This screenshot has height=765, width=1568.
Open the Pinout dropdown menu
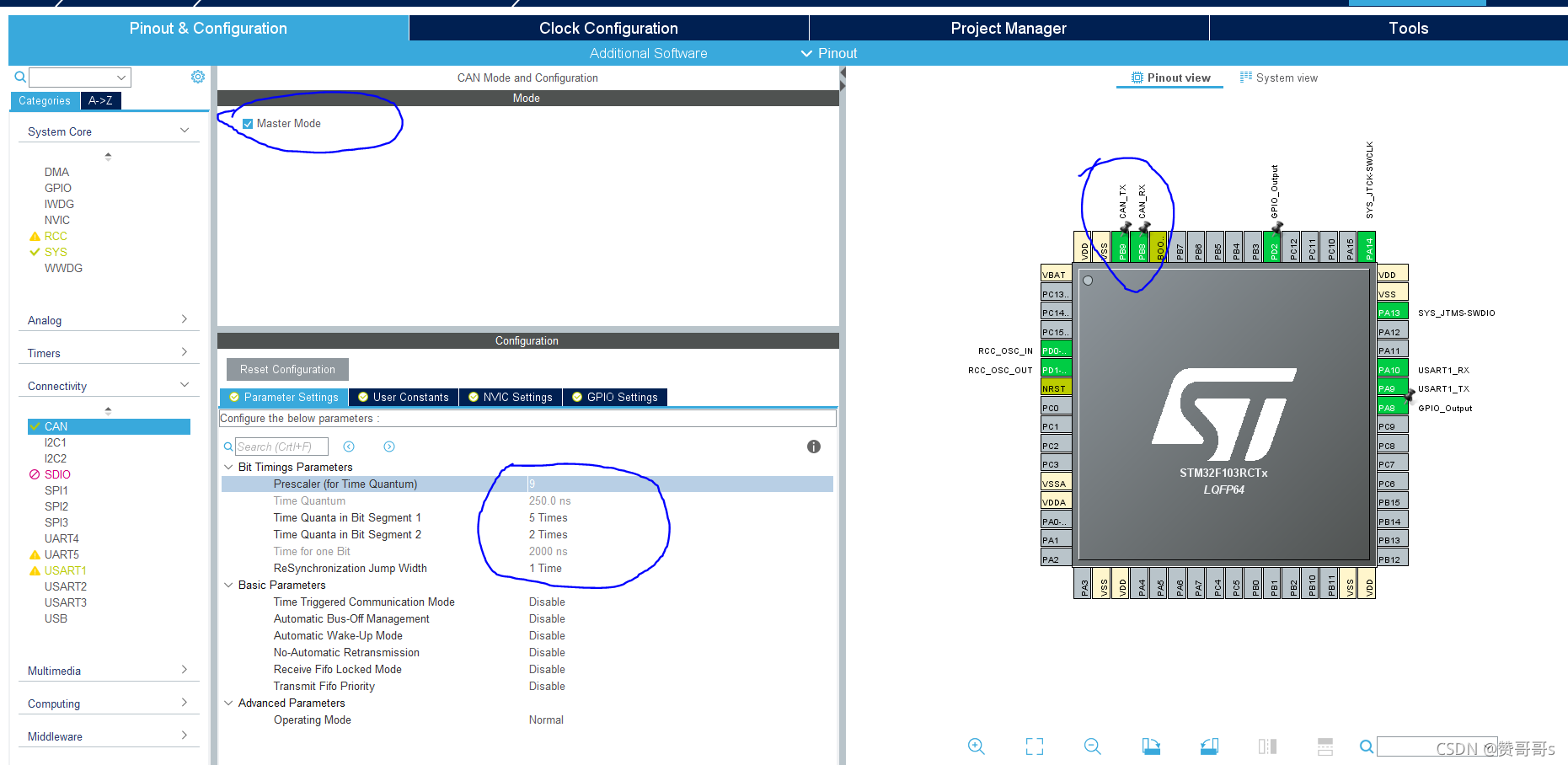pyautogui.click(x=829, y=53)
